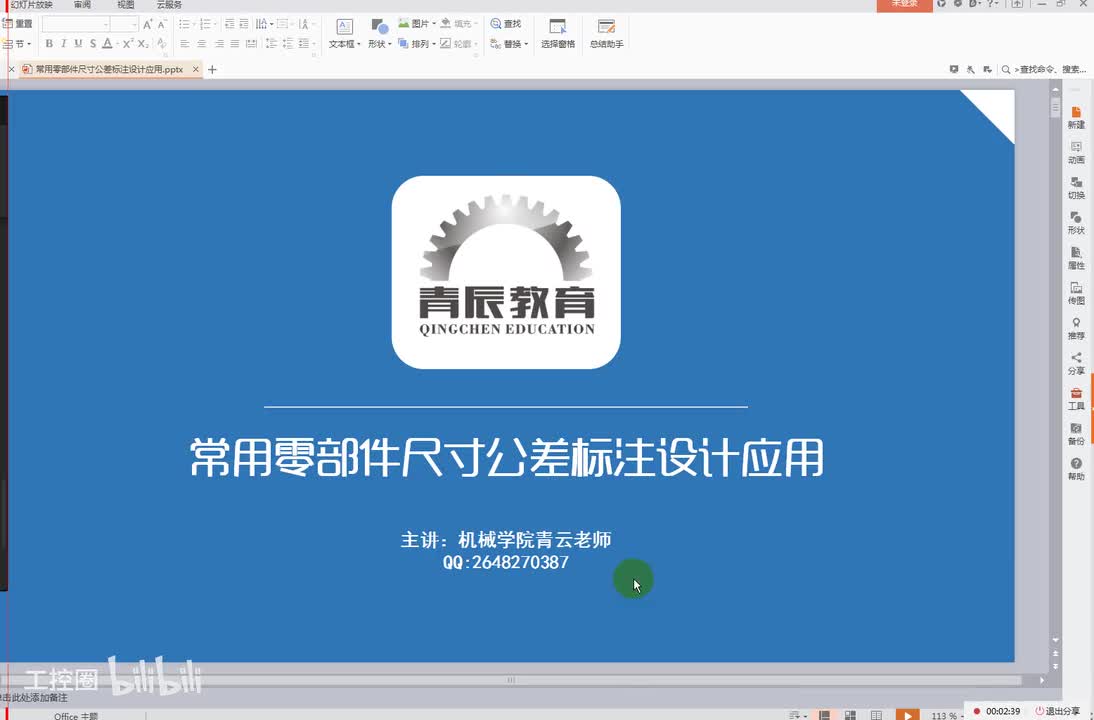
Task: Switch to Normal view in status bar
Action: tap(824, 715)
